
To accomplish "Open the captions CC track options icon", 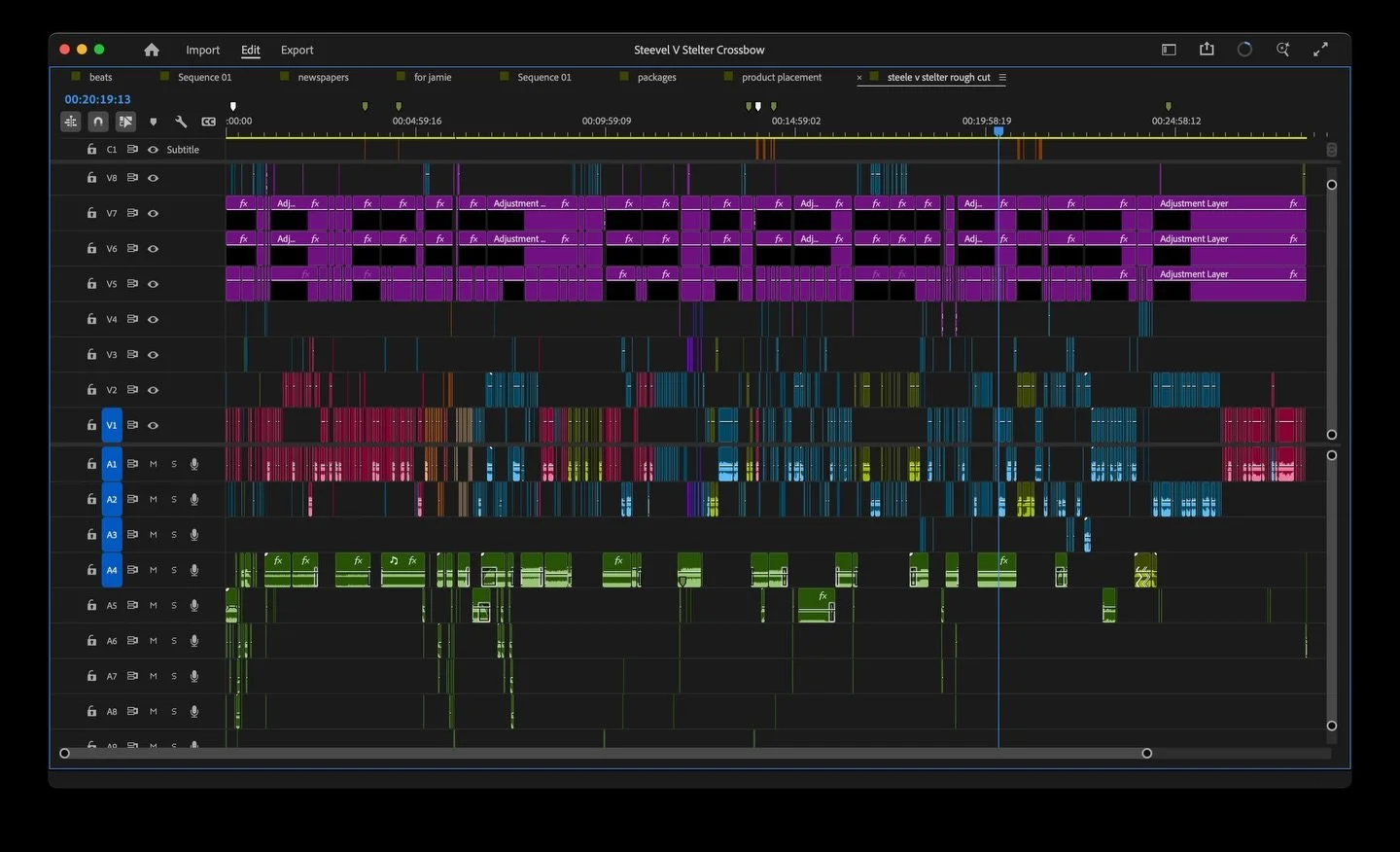I will [x=208, y=122].
